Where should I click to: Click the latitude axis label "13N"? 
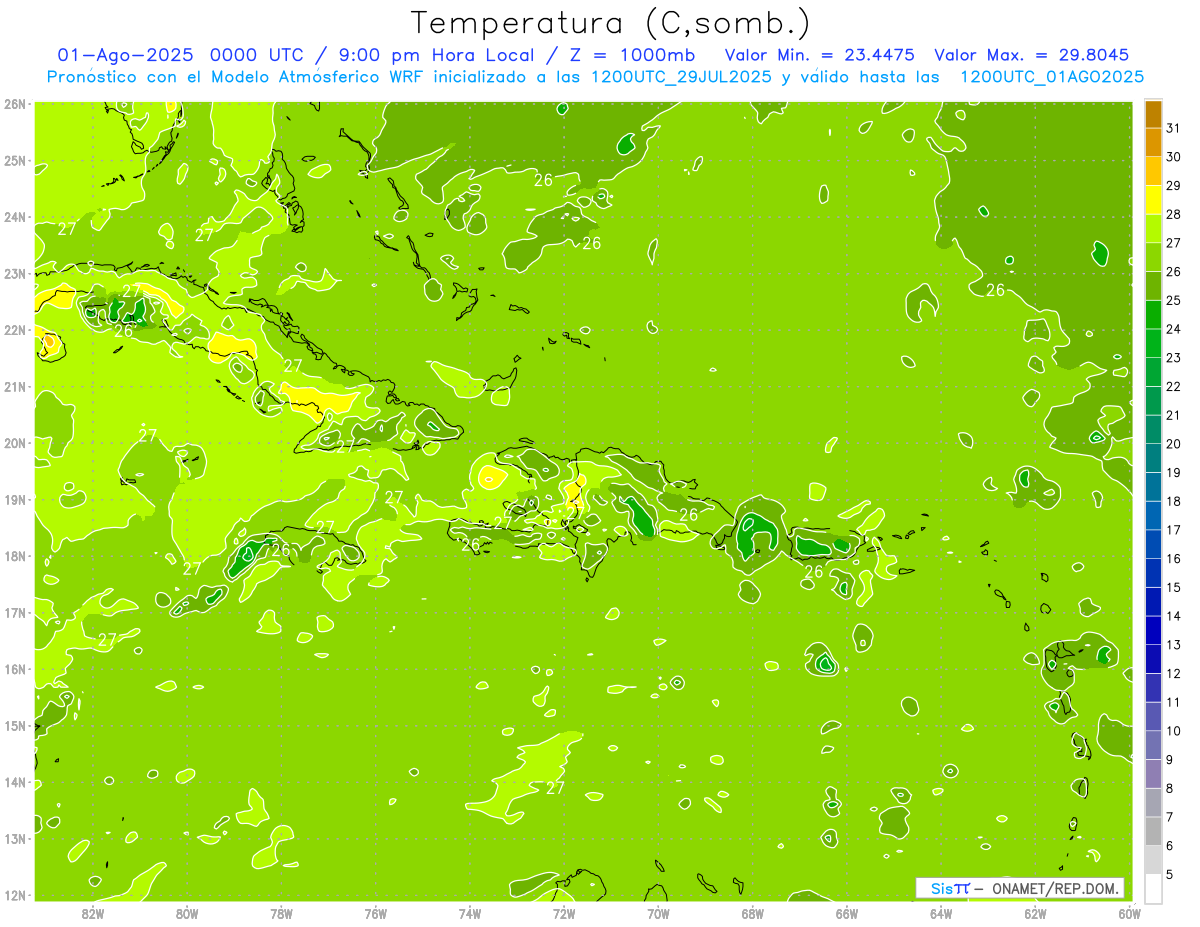[x=14, y=839]
